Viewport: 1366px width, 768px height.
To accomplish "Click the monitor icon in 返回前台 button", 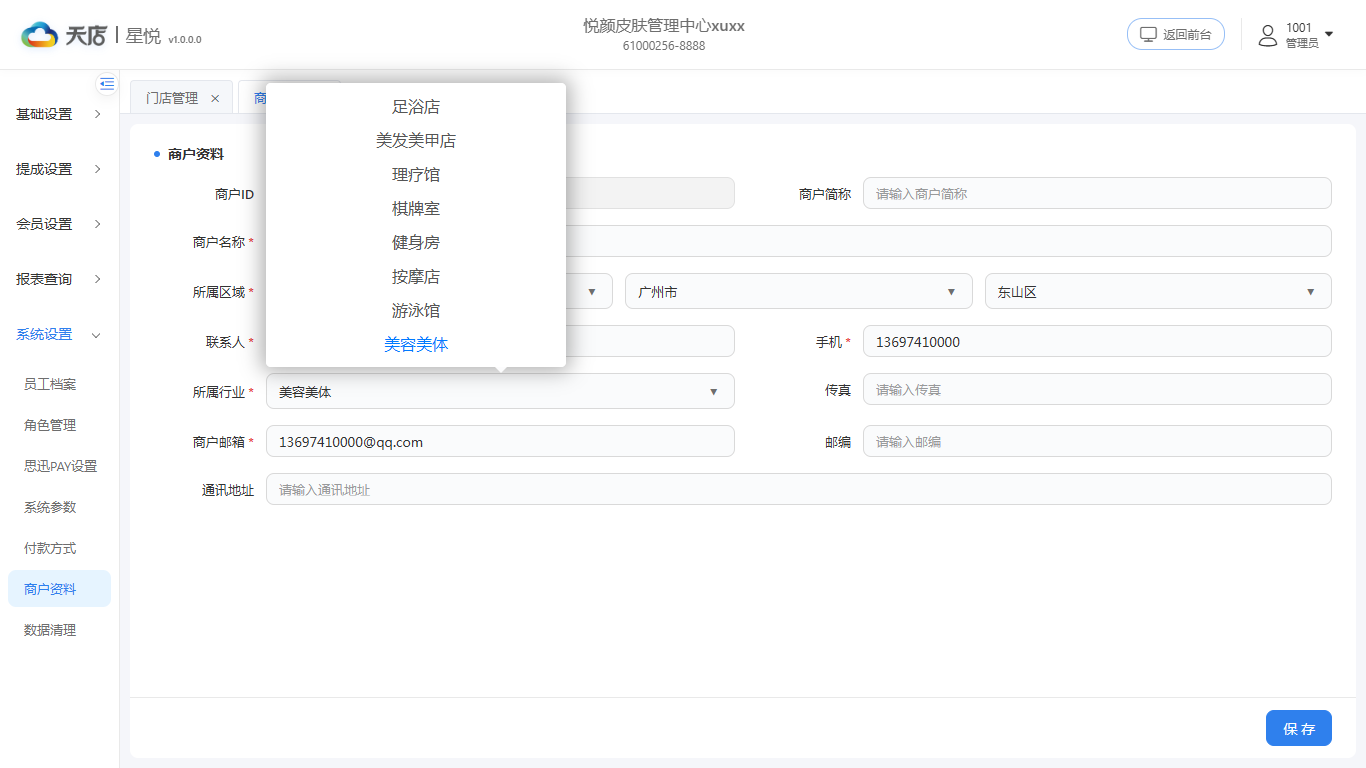I will (1148, 34).
